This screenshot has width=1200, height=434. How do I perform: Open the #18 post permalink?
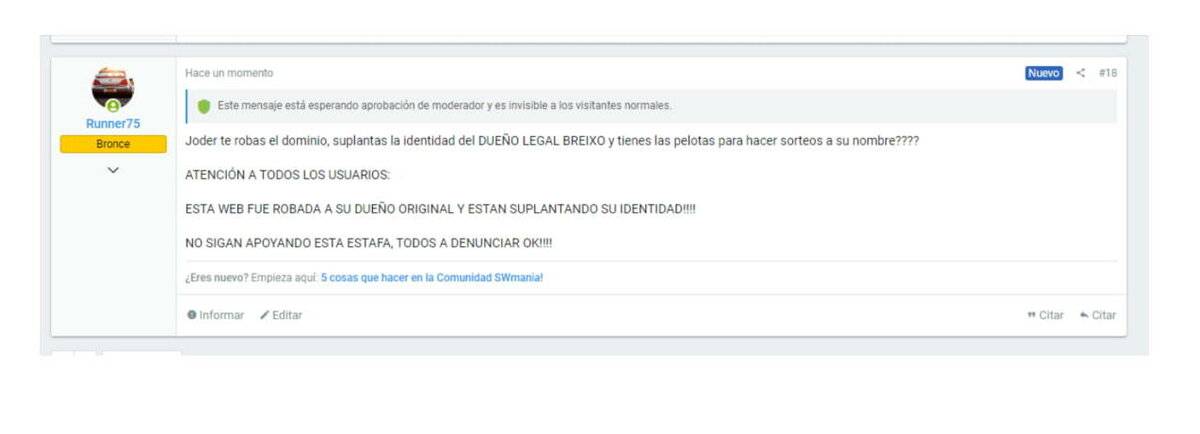[1107, 73]
